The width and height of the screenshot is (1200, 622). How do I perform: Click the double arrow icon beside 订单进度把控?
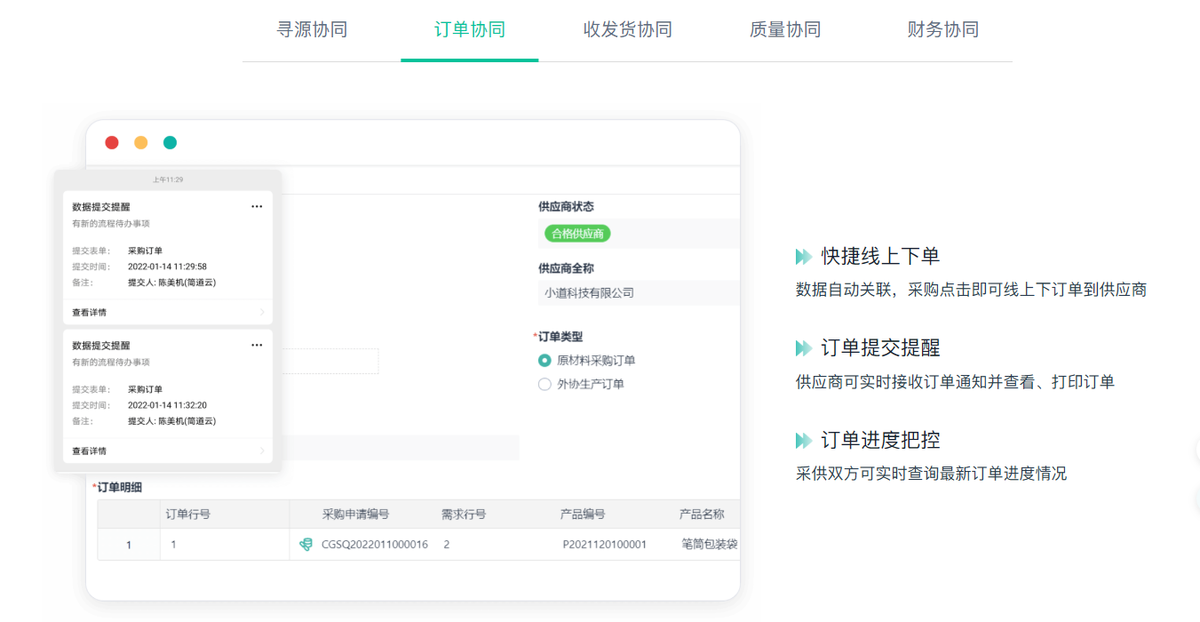click(803, 441)
